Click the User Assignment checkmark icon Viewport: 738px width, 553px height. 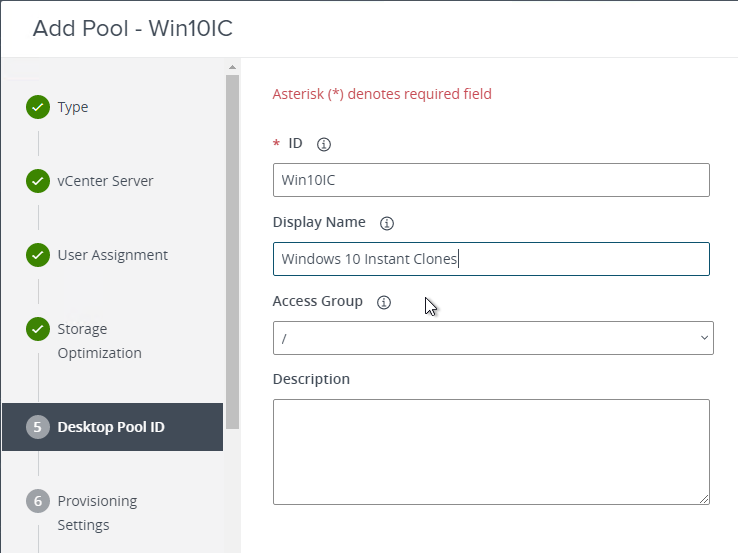click(x=38, y=255)
